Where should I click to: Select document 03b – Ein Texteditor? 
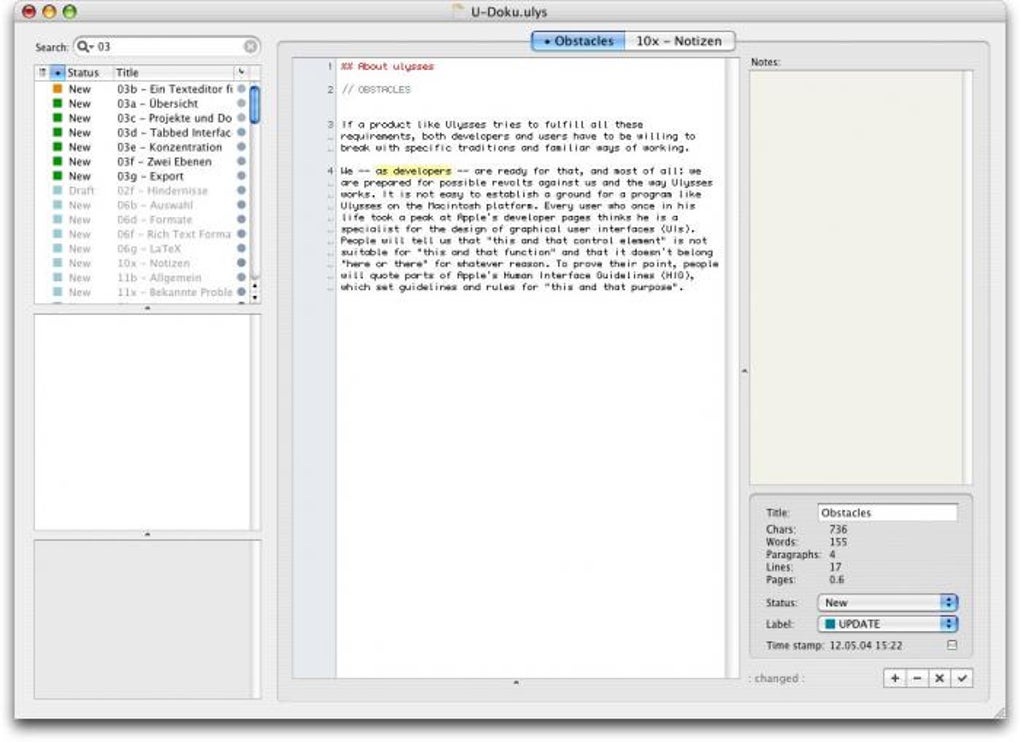click(142, 88)
